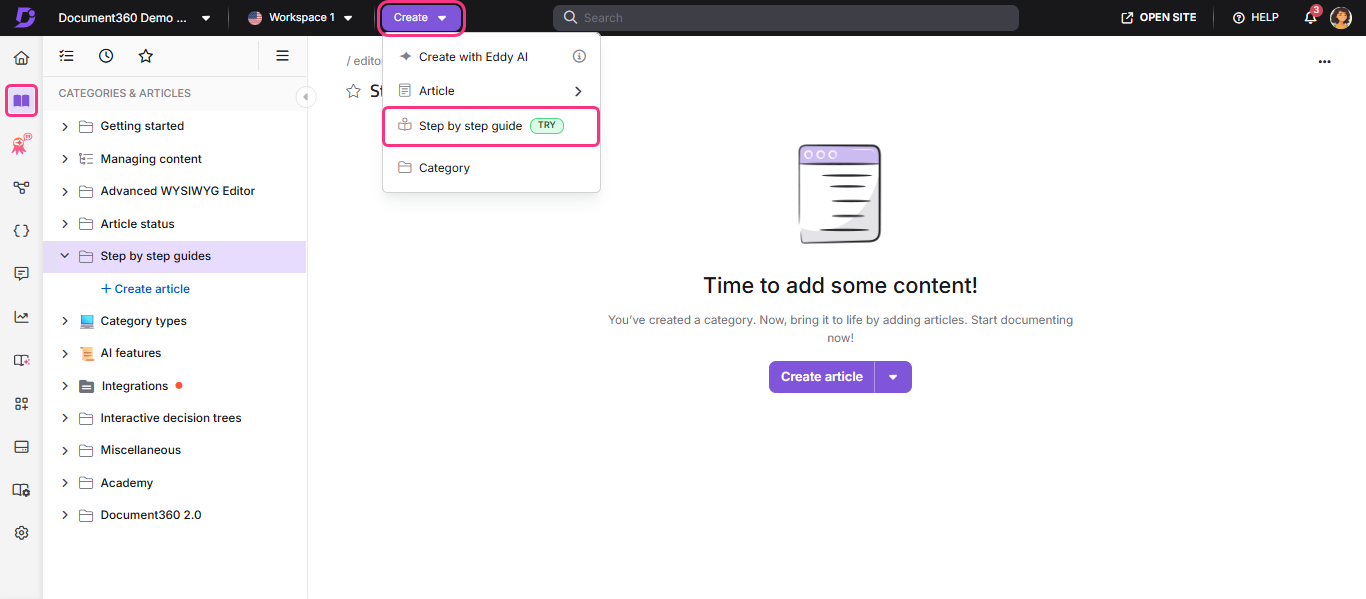Click the Create article button
This screenshot has width=1366, height=599.
pos(821,377)
